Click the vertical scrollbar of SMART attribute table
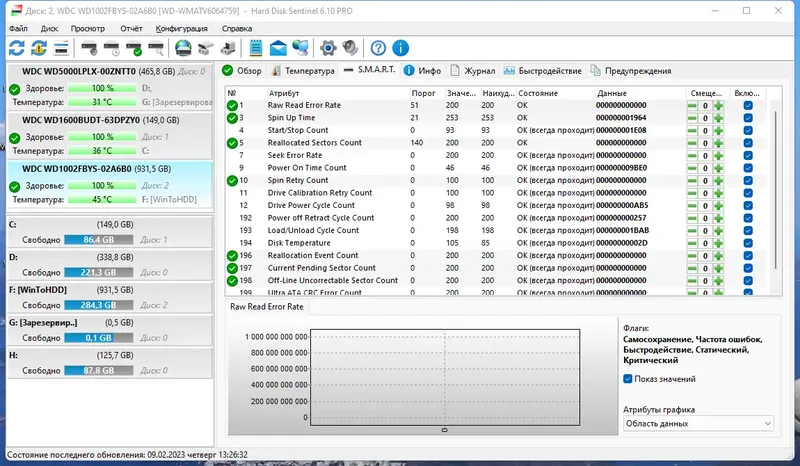 [x=776, y=191]
